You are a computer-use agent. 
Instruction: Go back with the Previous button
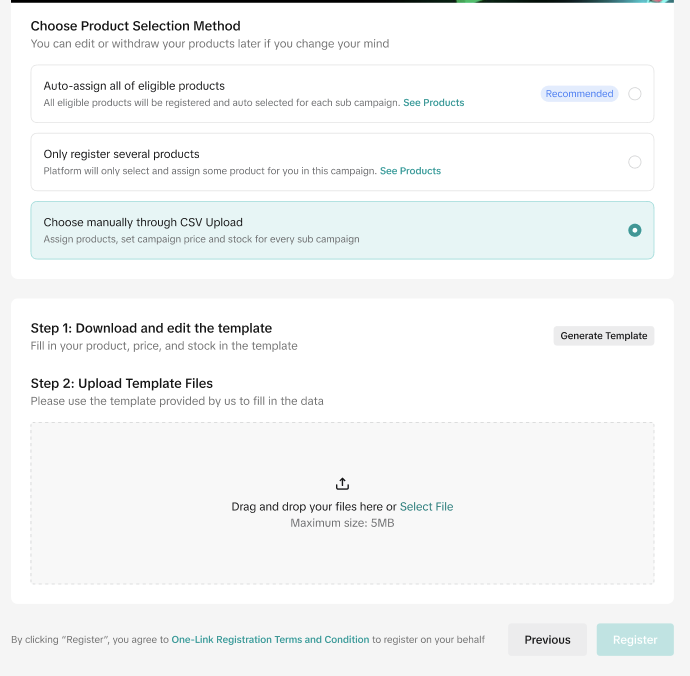(547, 640)
